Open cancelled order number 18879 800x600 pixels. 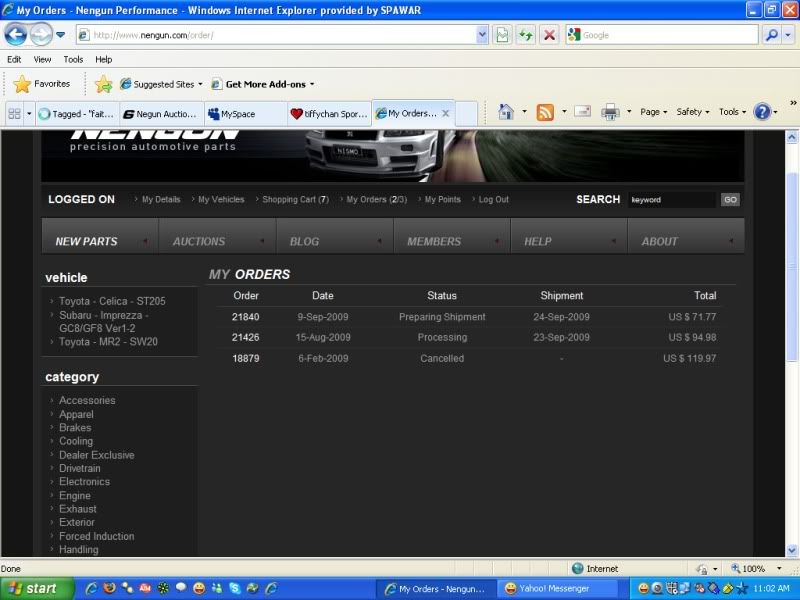[x=245, y=358]
